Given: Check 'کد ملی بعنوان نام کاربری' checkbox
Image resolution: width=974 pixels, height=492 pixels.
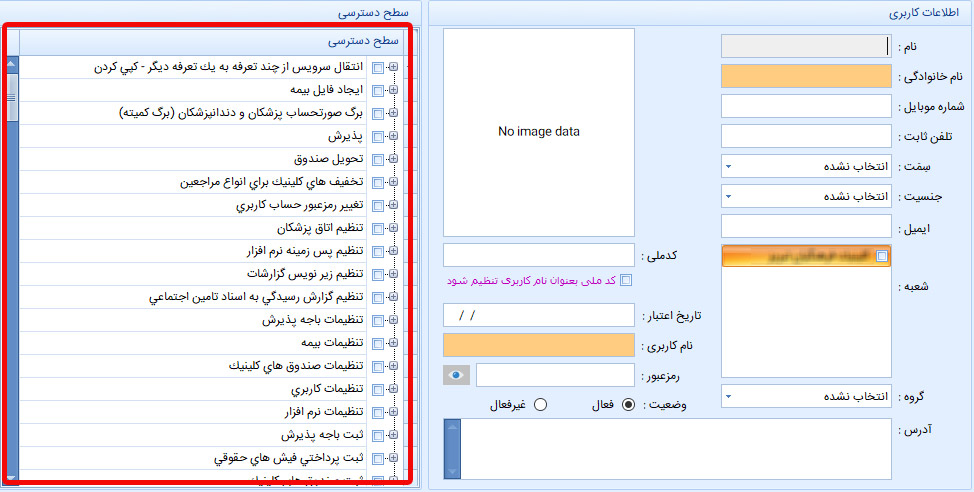Looking at the screenshot, I should (626, 280).
